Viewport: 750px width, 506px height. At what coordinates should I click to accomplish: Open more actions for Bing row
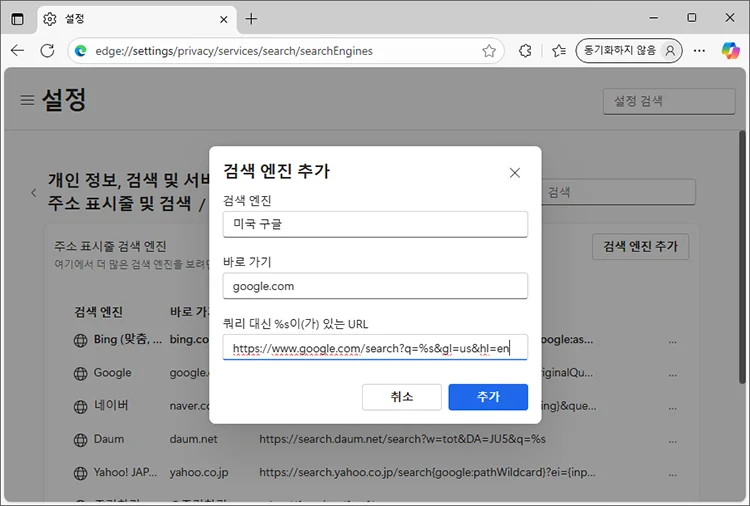(x=673, y=341)
